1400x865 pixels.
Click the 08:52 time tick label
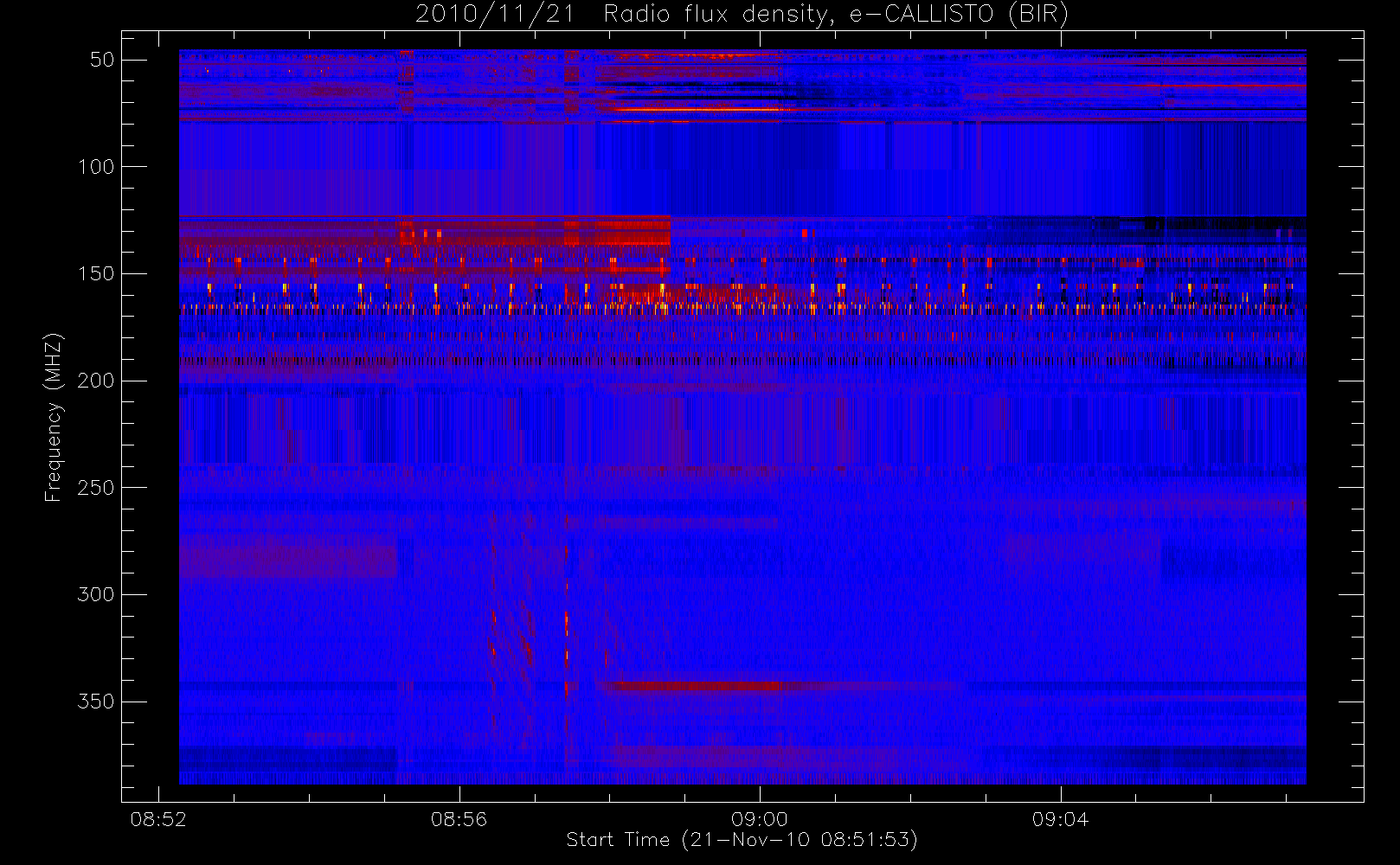pyautogui.click(x=158, y=819)
